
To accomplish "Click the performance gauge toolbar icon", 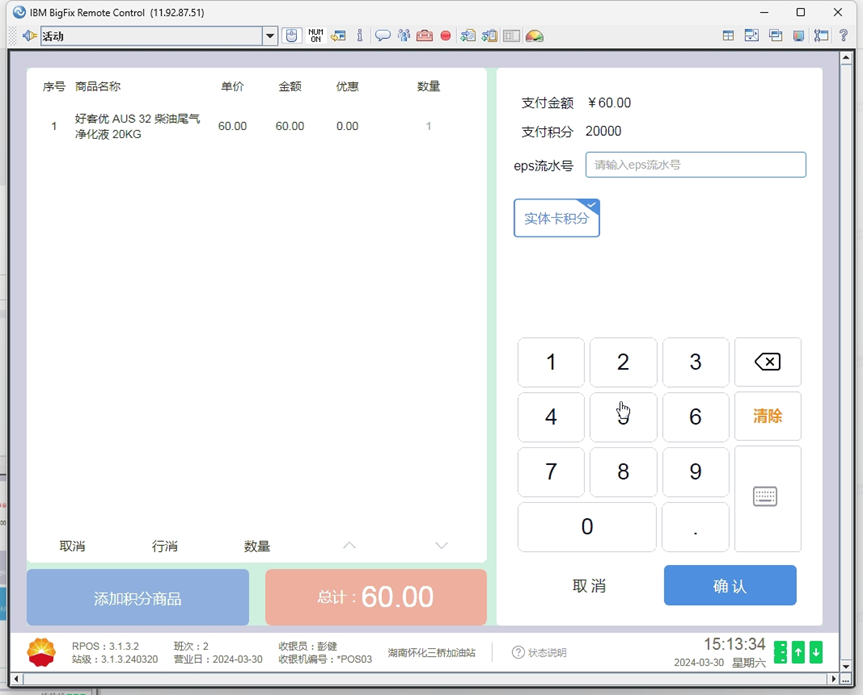I will point(535,36).
